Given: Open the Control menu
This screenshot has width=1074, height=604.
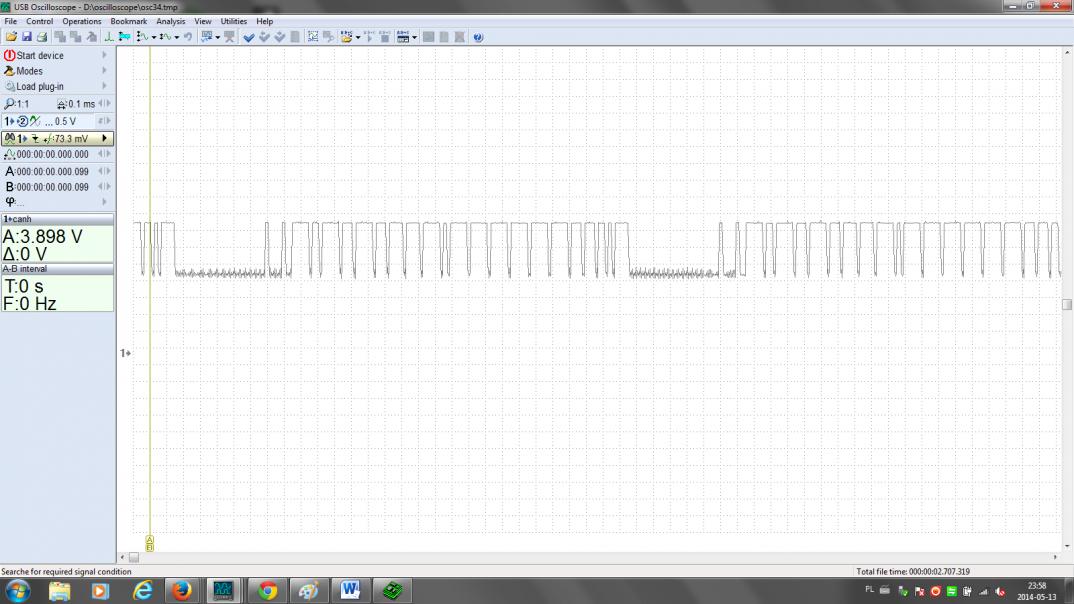Looking at the screenshot, I should [40, 21].
